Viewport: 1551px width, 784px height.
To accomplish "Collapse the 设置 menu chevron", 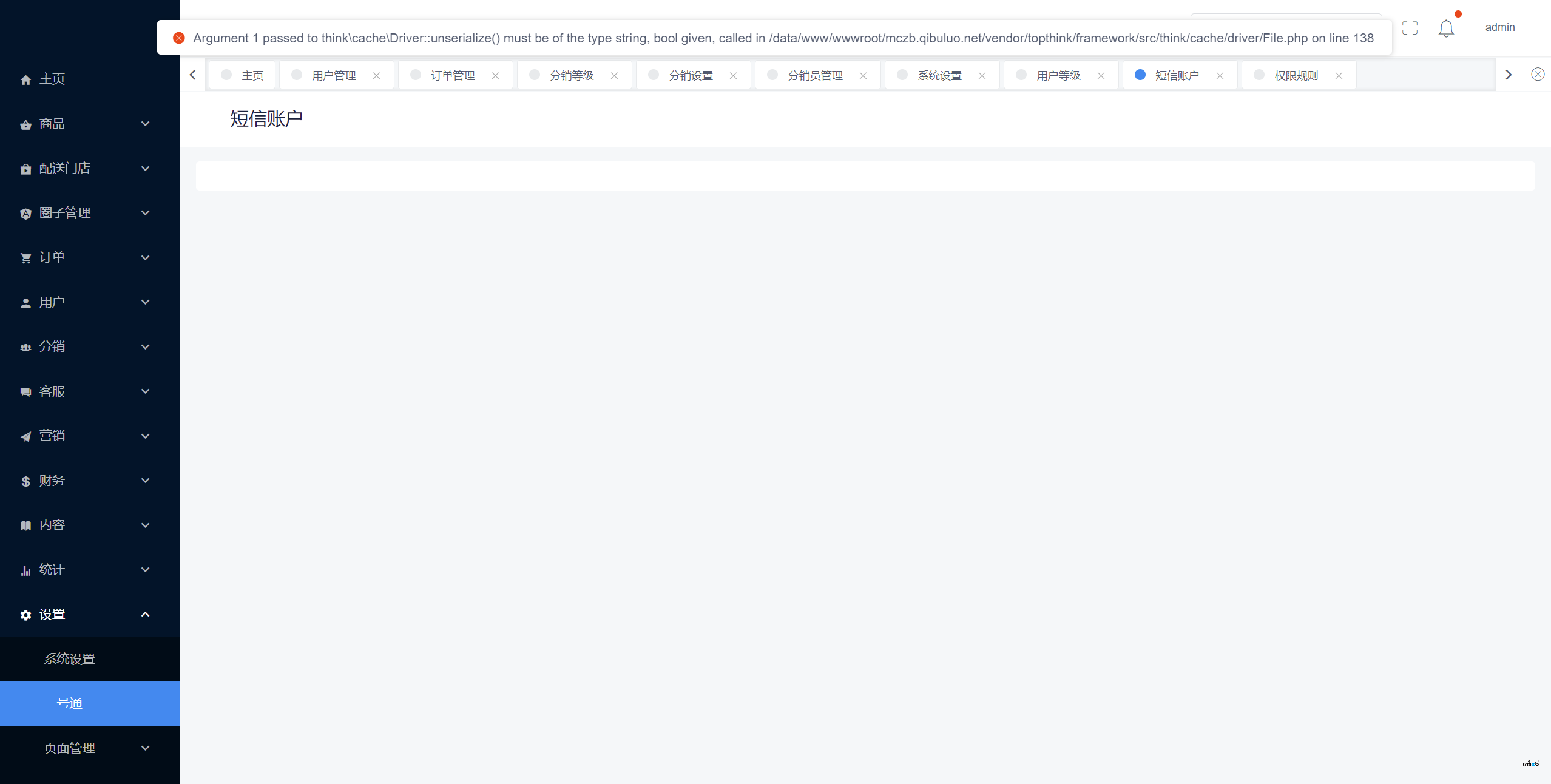I will coord(145,615).
